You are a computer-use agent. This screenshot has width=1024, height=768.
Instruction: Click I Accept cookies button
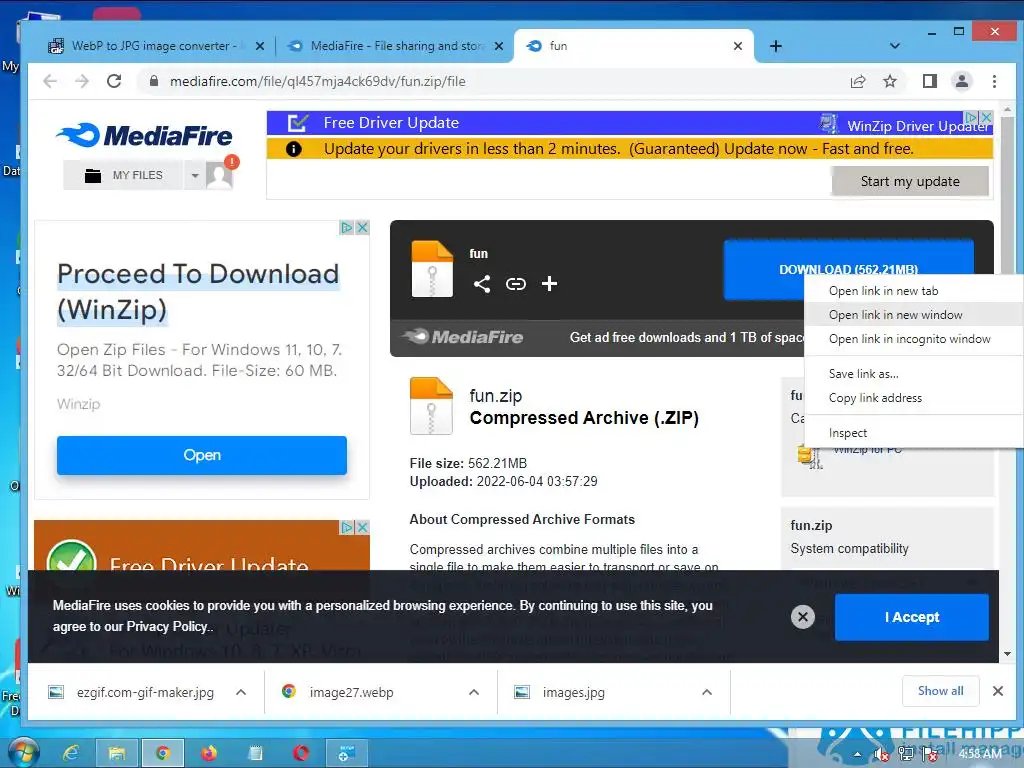point(912,617)
